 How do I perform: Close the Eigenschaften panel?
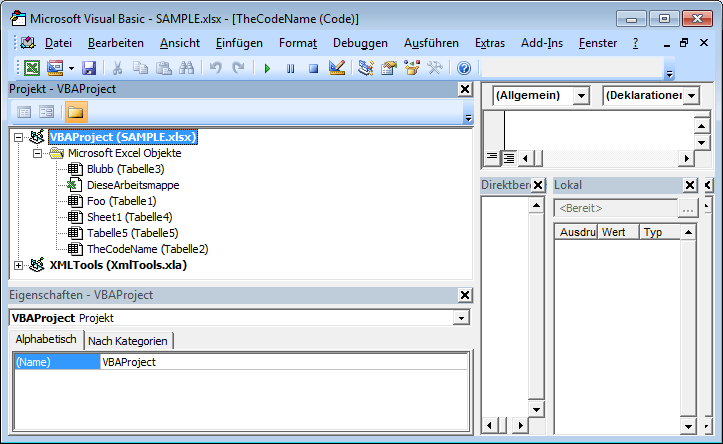click(x=465, y=295)
